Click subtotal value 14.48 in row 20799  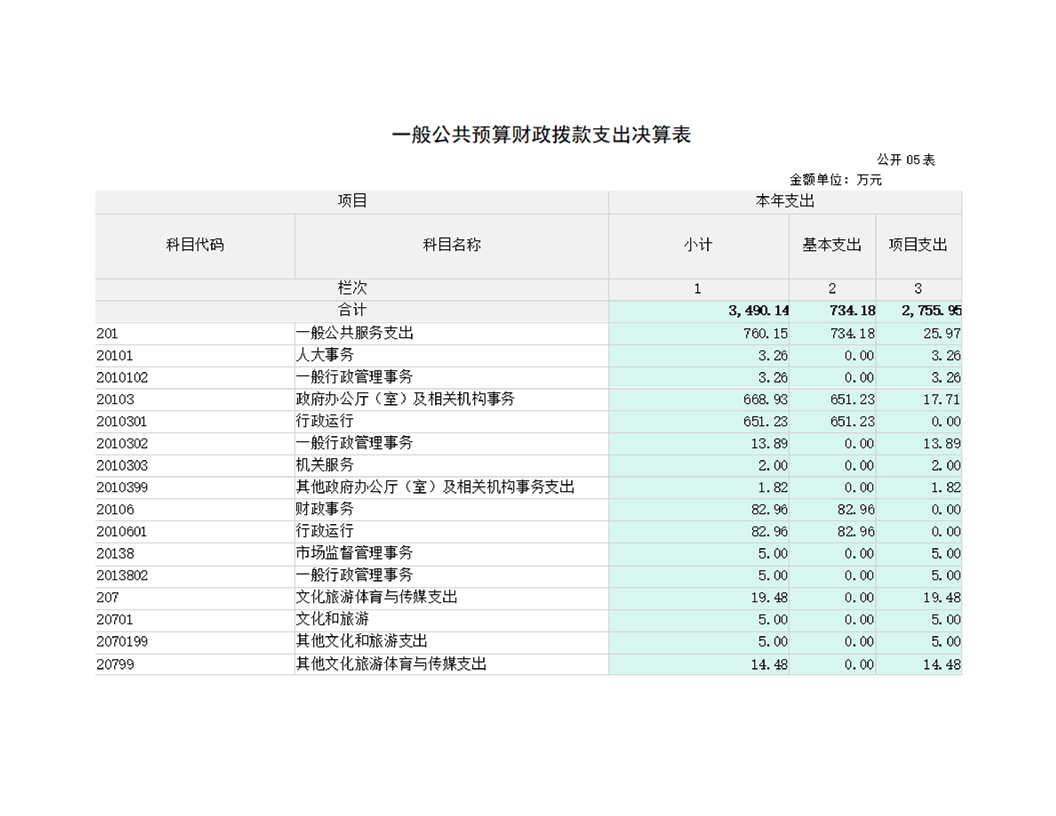768,665
